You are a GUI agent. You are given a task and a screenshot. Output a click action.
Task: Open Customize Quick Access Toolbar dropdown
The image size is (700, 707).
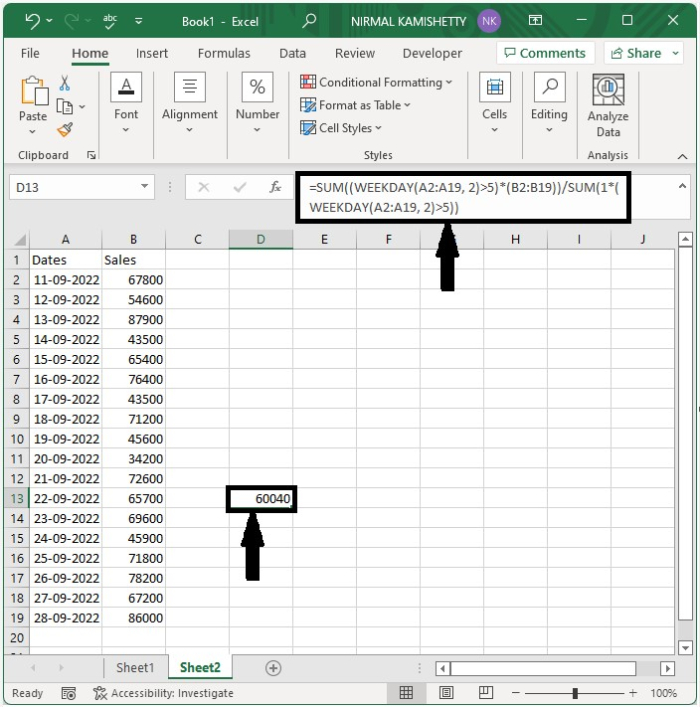click(x=138, y=21)
